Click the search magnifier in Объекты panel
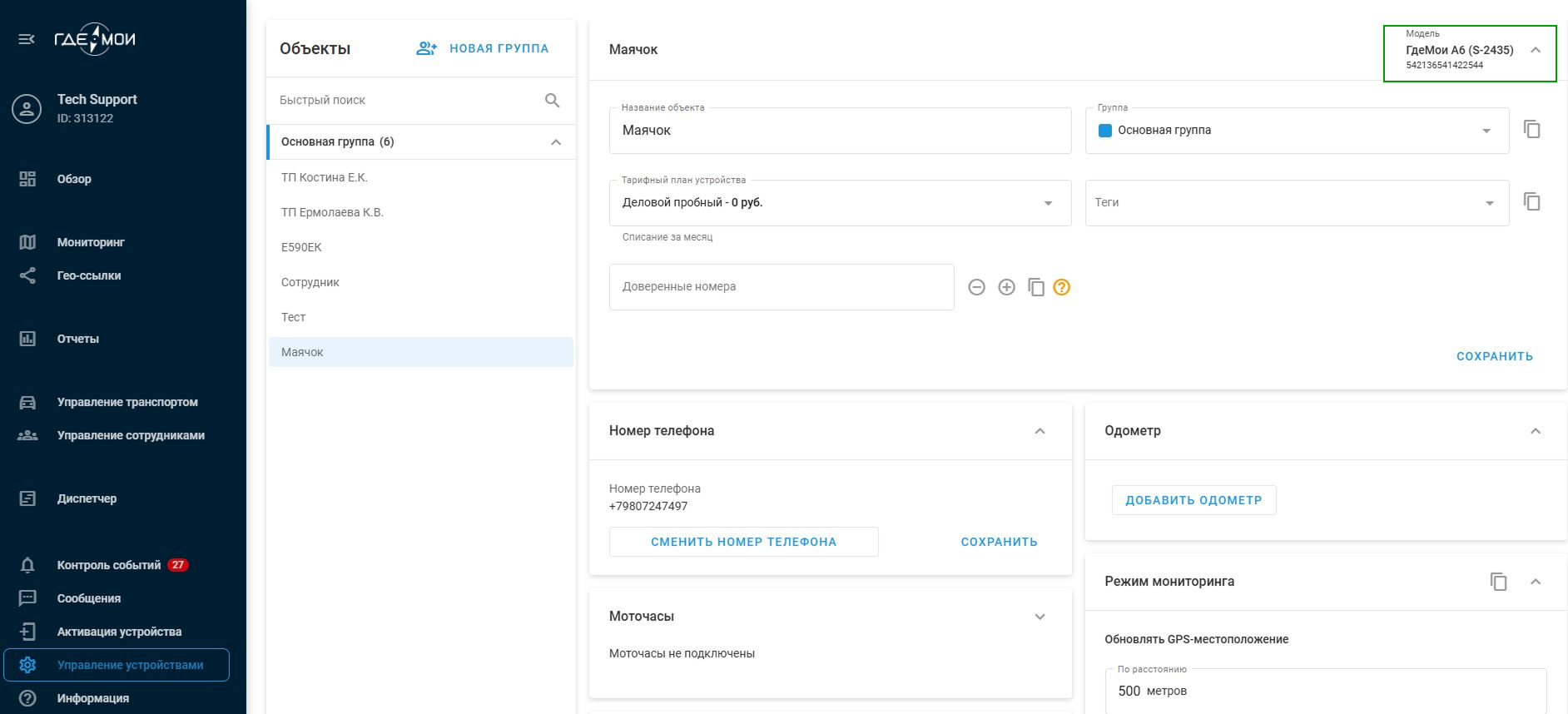Image resolution: width=1568 pixels, height=714 pixels. pos(552,101)
